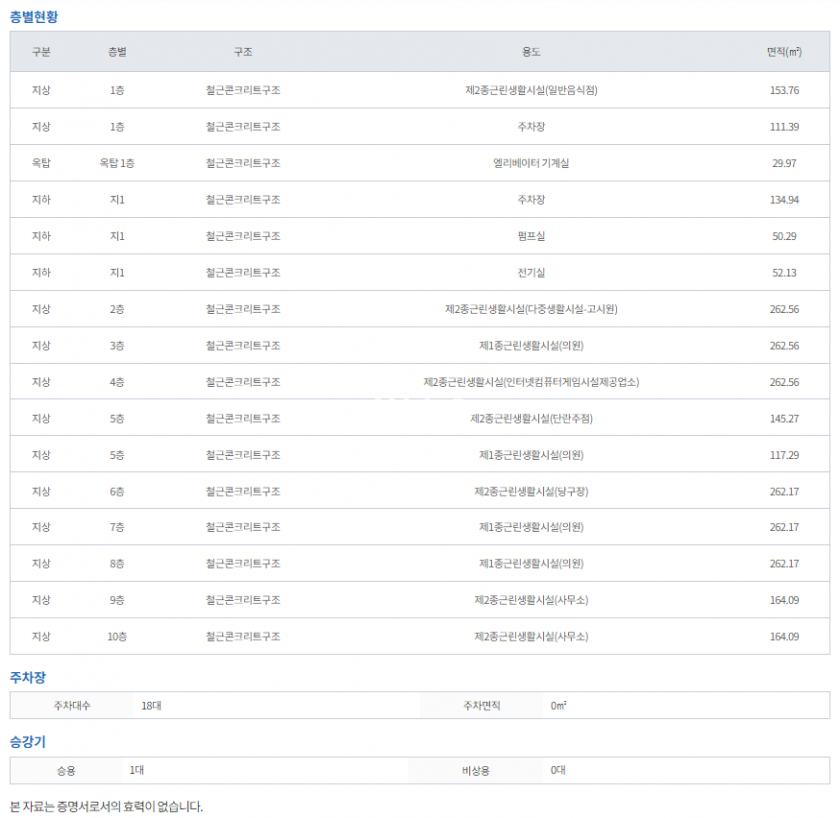Viewport: 840px width, 818px height.
Task: Click the 층별 column header
Action: click(x=117, y=52)
